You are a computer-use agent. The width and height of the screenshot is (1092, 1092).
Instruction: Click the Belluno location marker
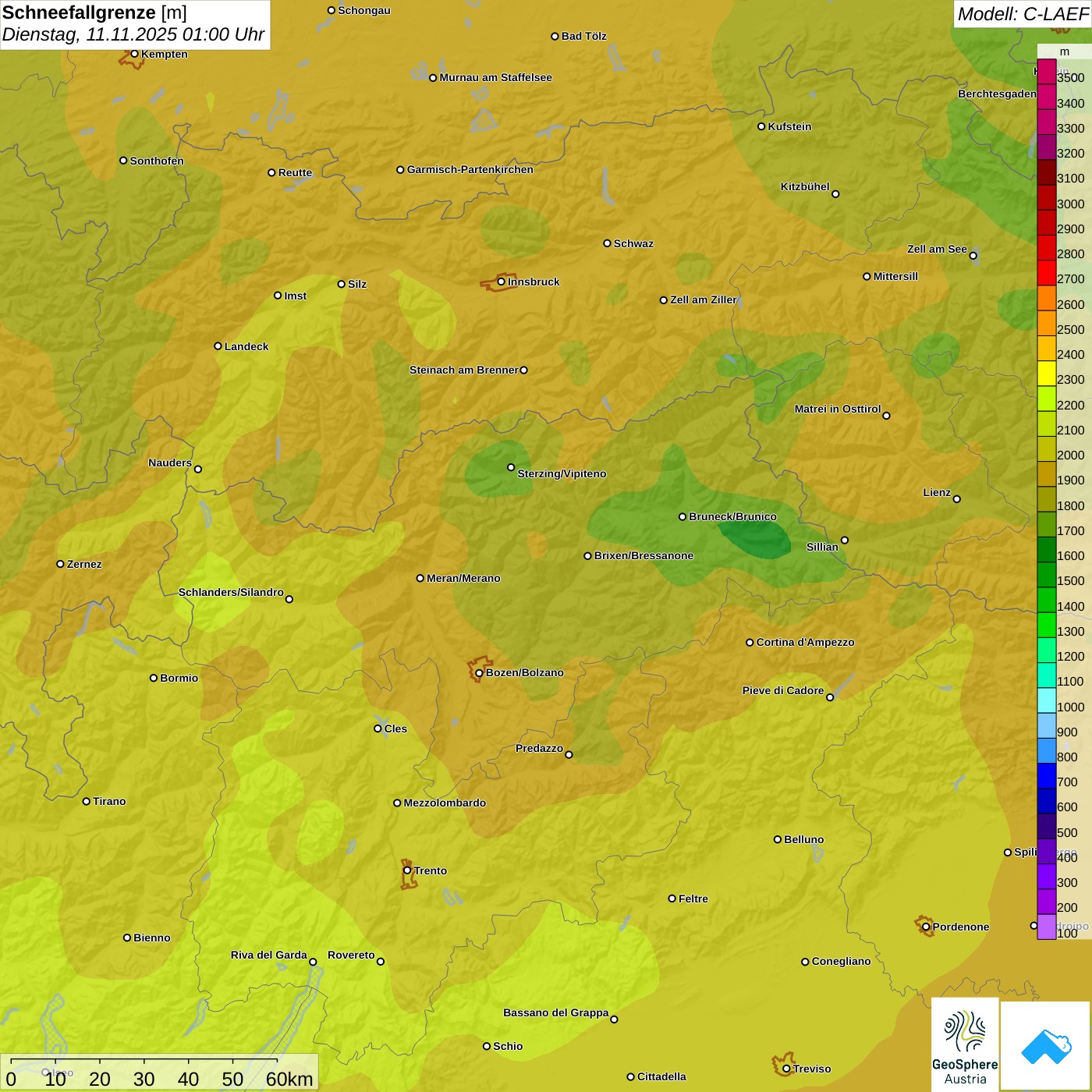[x=778, y=839]
